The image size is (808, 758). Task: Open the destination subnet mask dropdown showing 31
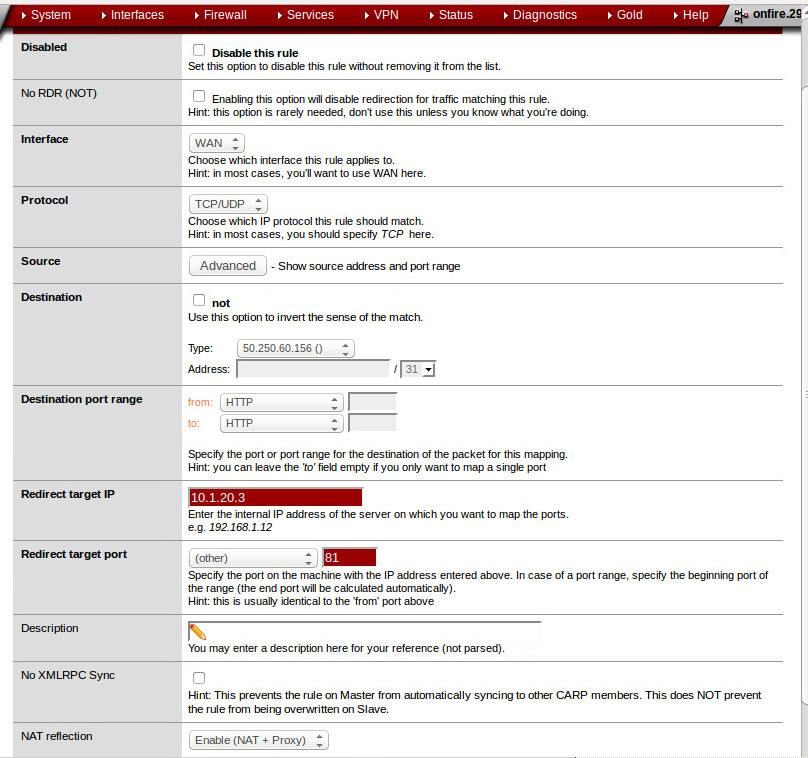(418, 369)
